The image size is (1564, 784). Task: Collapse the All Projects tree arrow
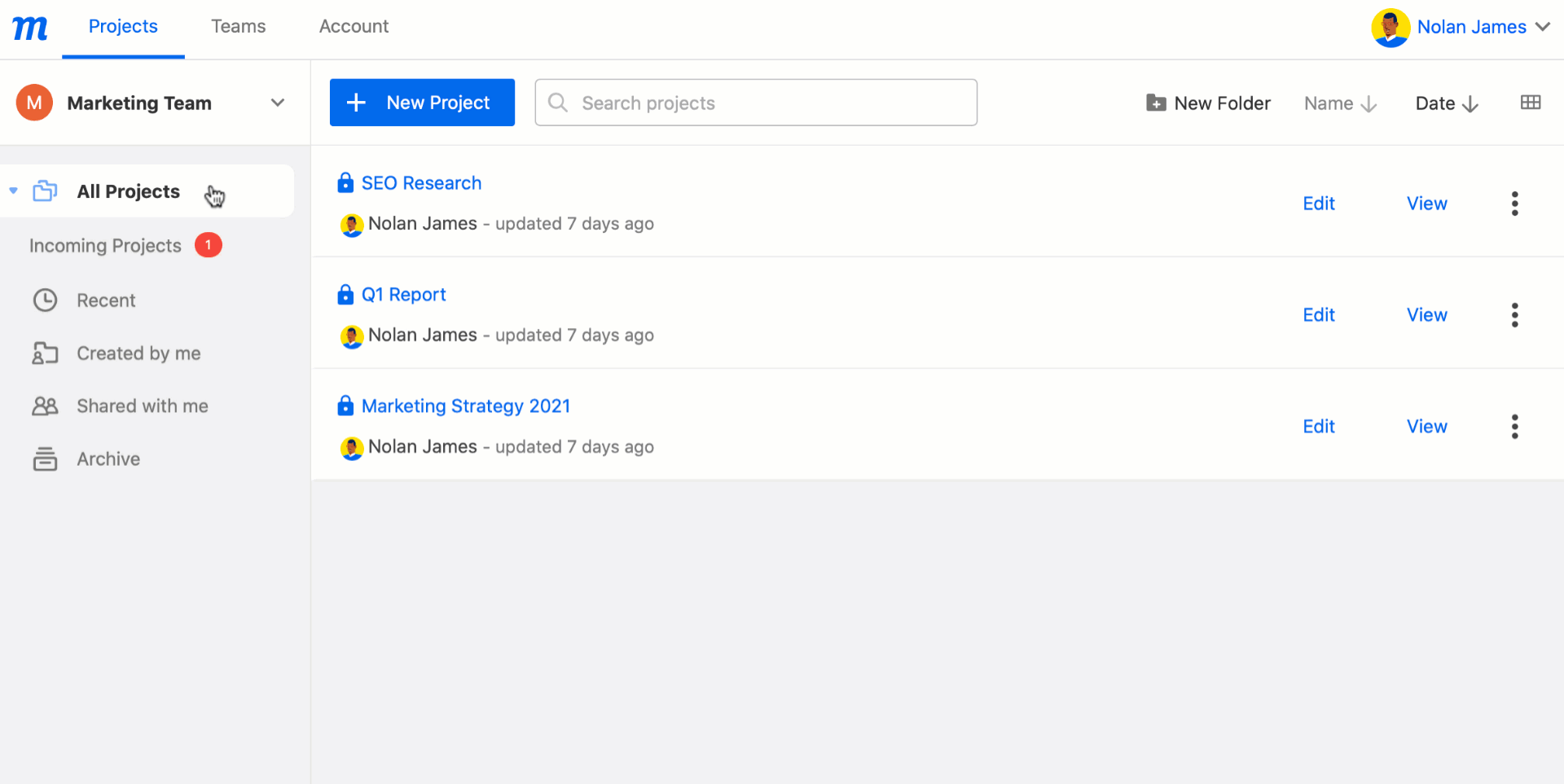tap(14, 191)
